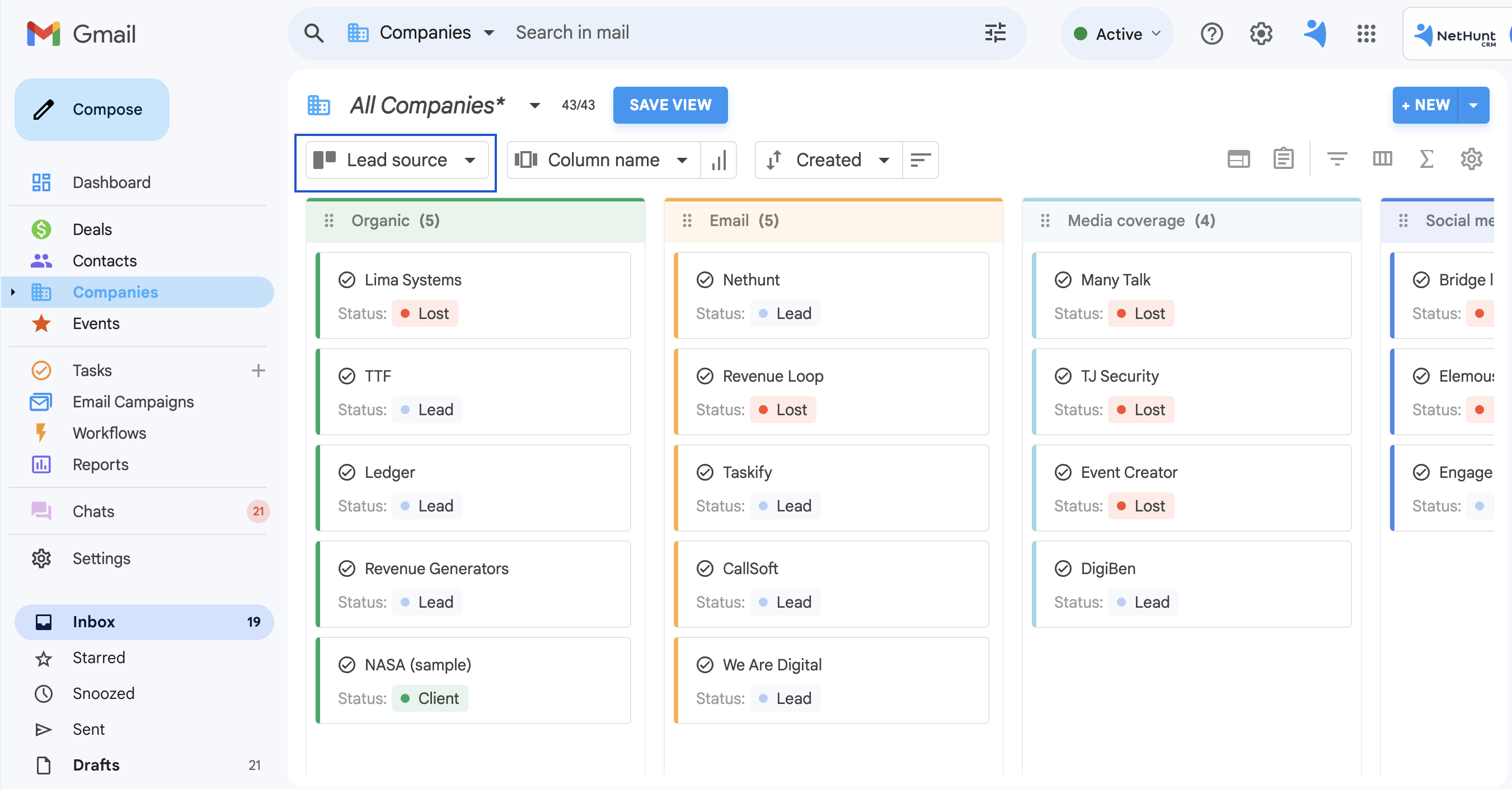Click the NetHunt CRM logo at top right
Viewport: 1512px width, 789px height.
(x=1454, y=35)
